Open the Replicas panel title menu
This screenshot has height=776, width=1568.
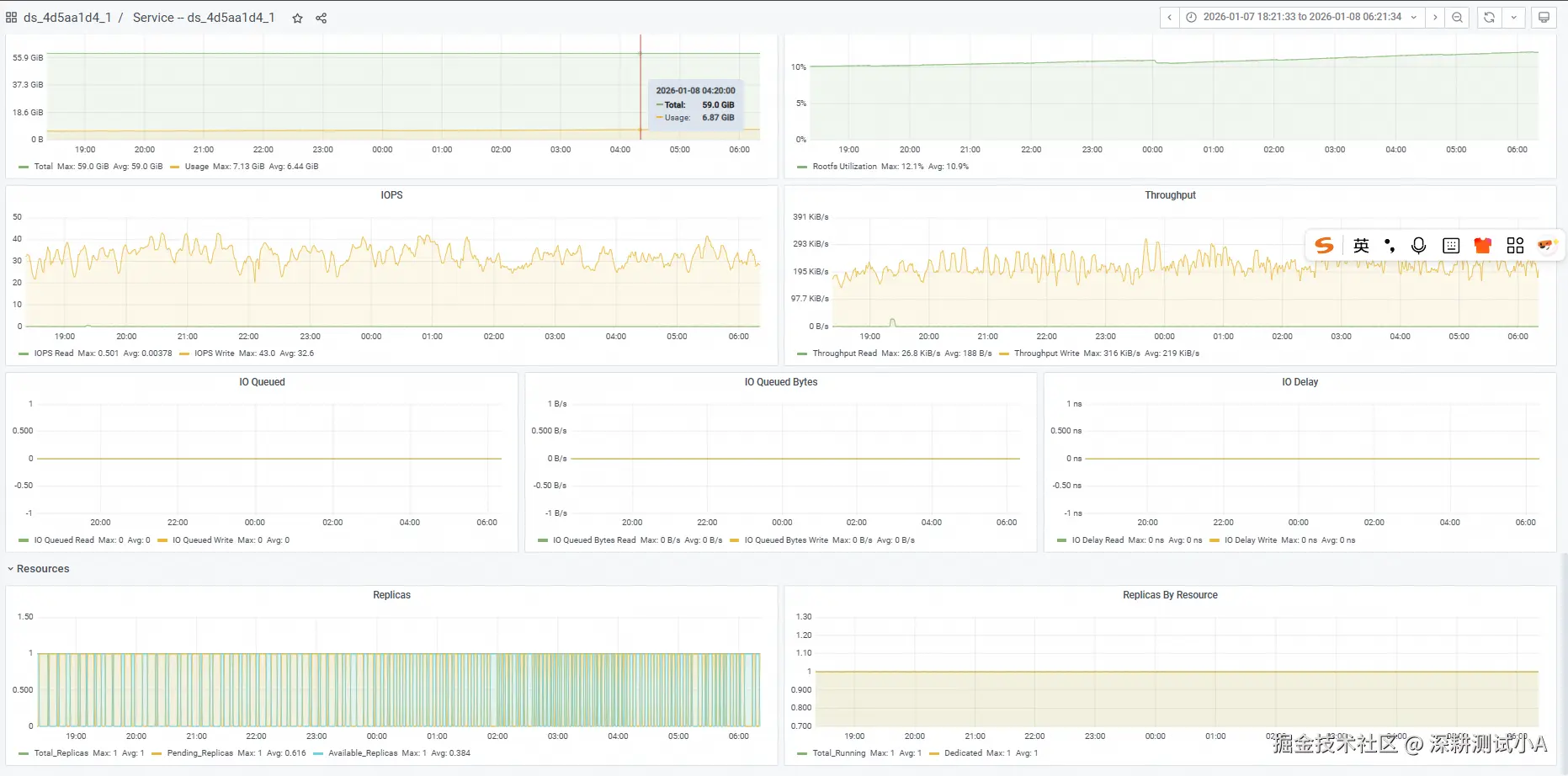click(391, 595)
